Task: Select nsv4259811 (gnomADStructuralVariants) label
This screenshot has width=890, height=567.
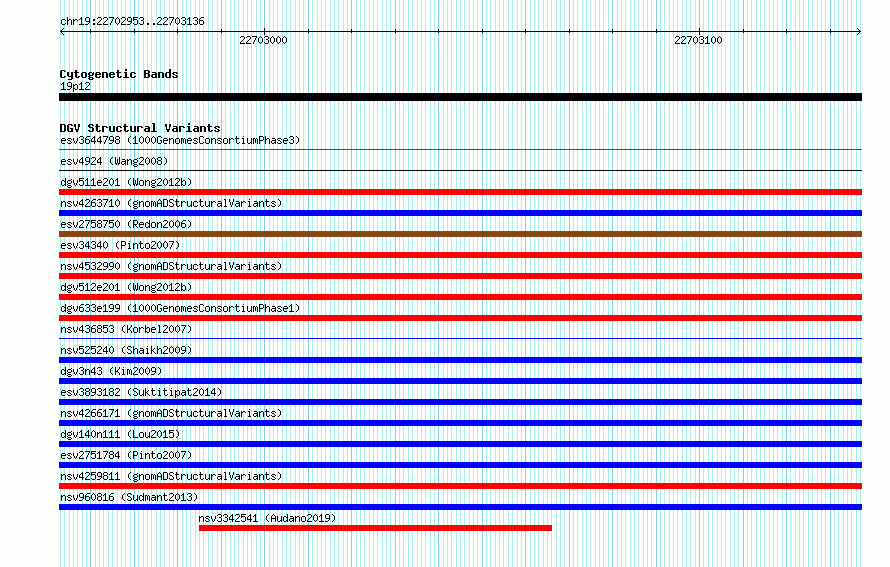Action: (171, 476)
